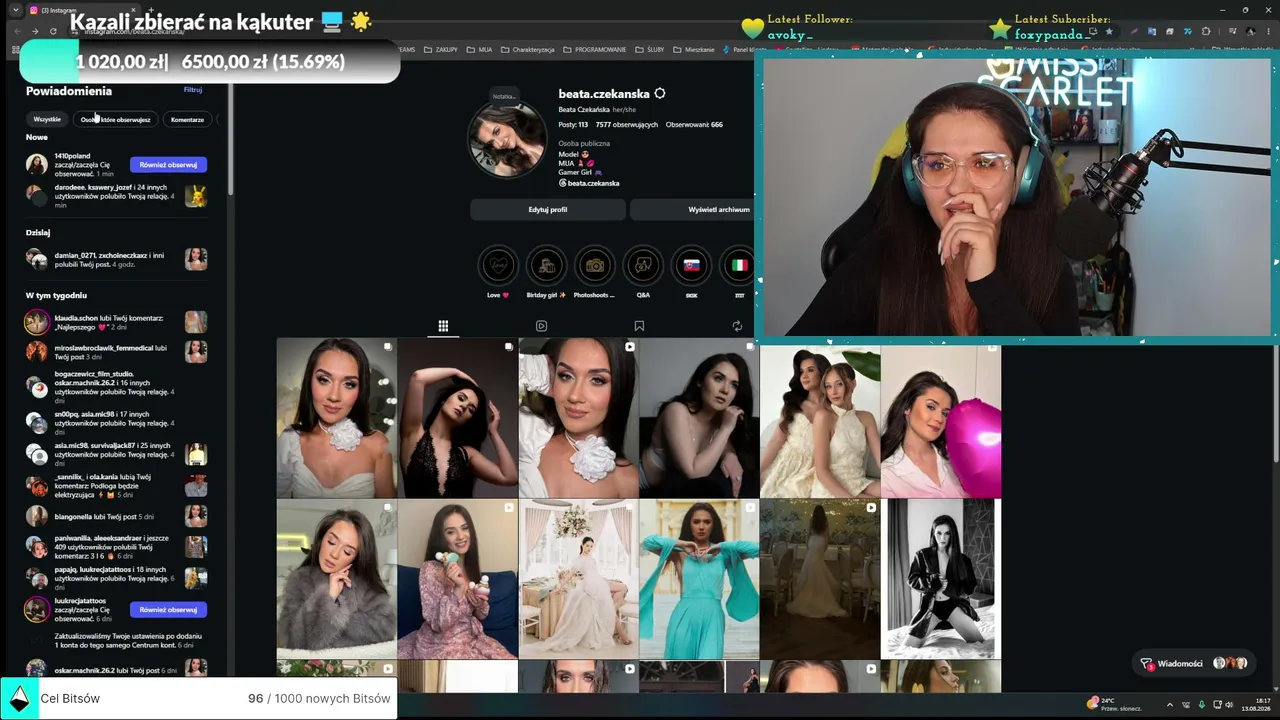The width and height of the screenshot is (1280, 720).
Task: Switch to the Reels tab icon
Action: 541,326
